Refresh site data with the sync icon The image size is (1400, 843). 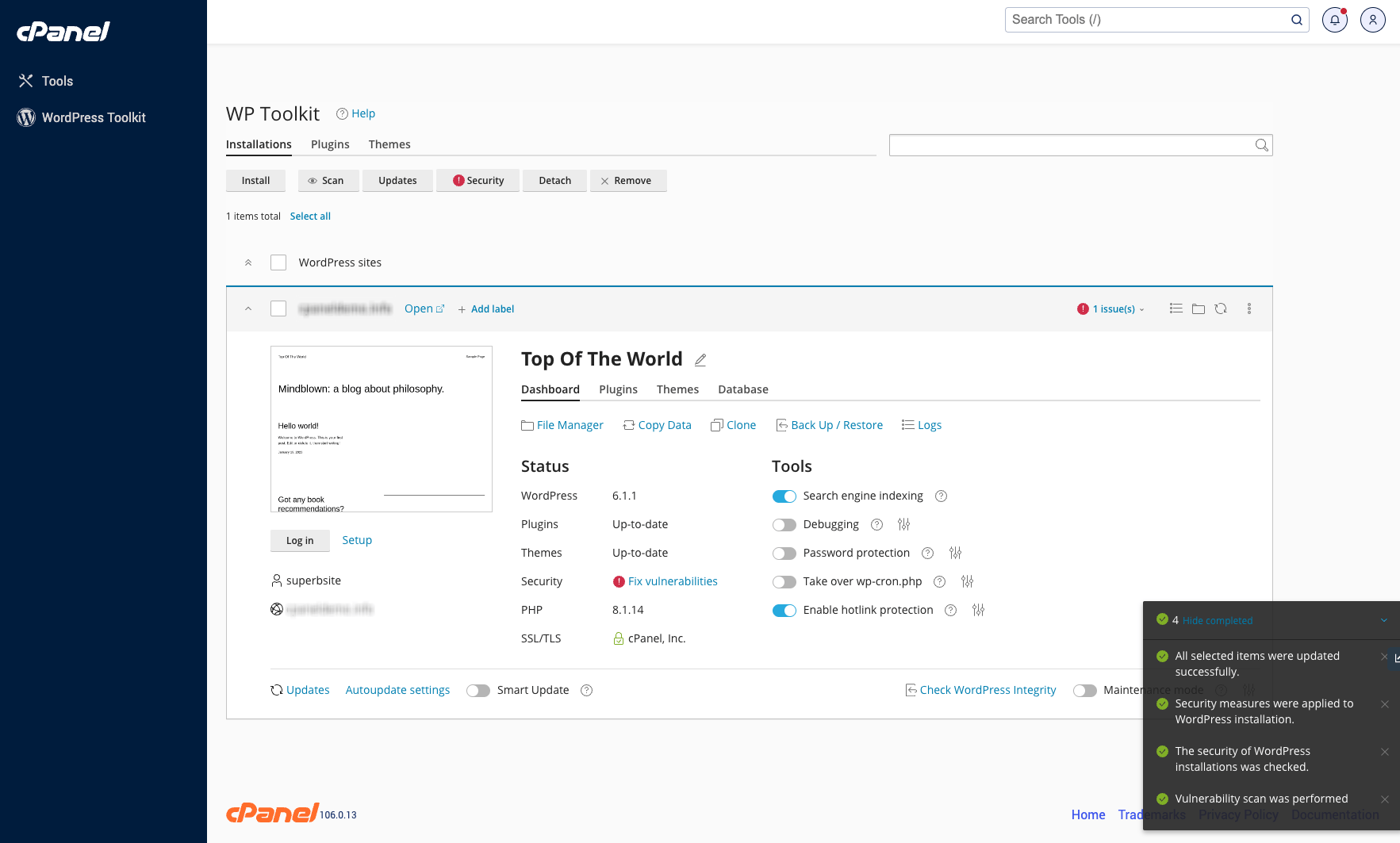(x=1221, y=308)
